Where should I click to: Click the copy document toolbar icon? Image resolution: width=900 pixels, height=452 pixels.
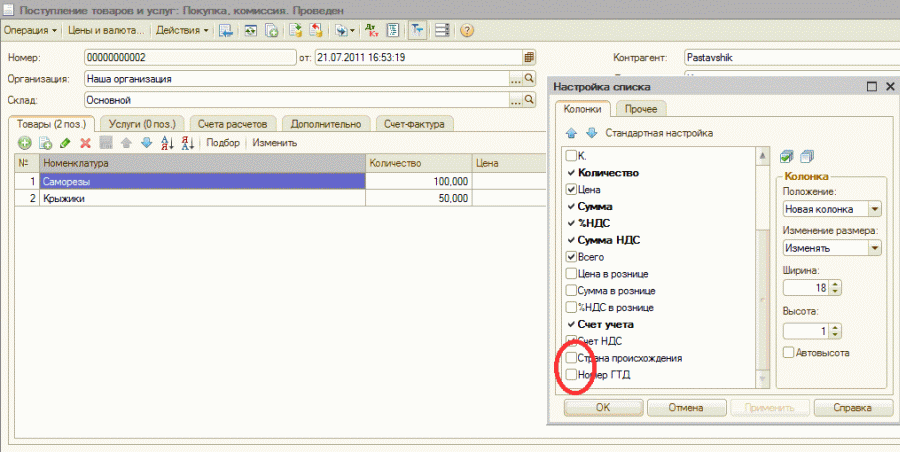coord(271,30)
